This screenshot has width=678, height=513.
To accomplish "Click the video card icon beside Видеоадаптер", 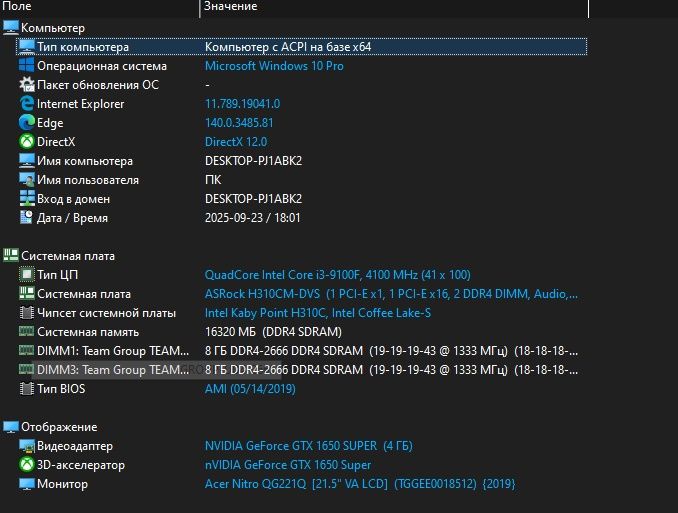I will [26, 446].
